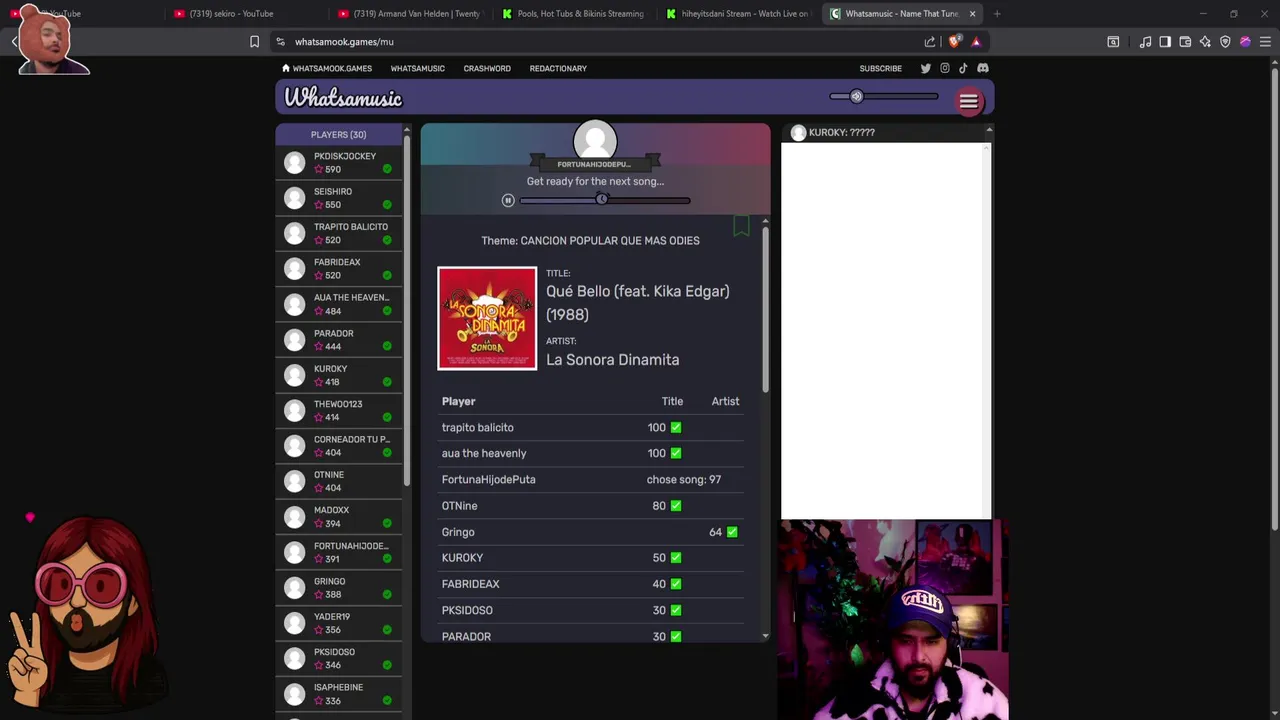The height and width of the screenshot is (720, 1280).
Task: Select CORNEADOR TU P... in the players list
Action: point(339,446)
